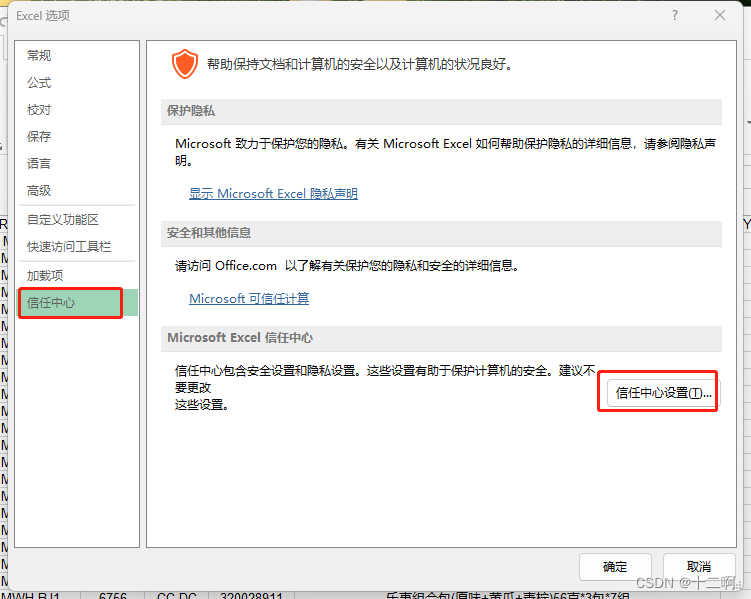Screen dimensions: 751x599
Task: Confirm with the 确定 button
Action: point(615,567)
